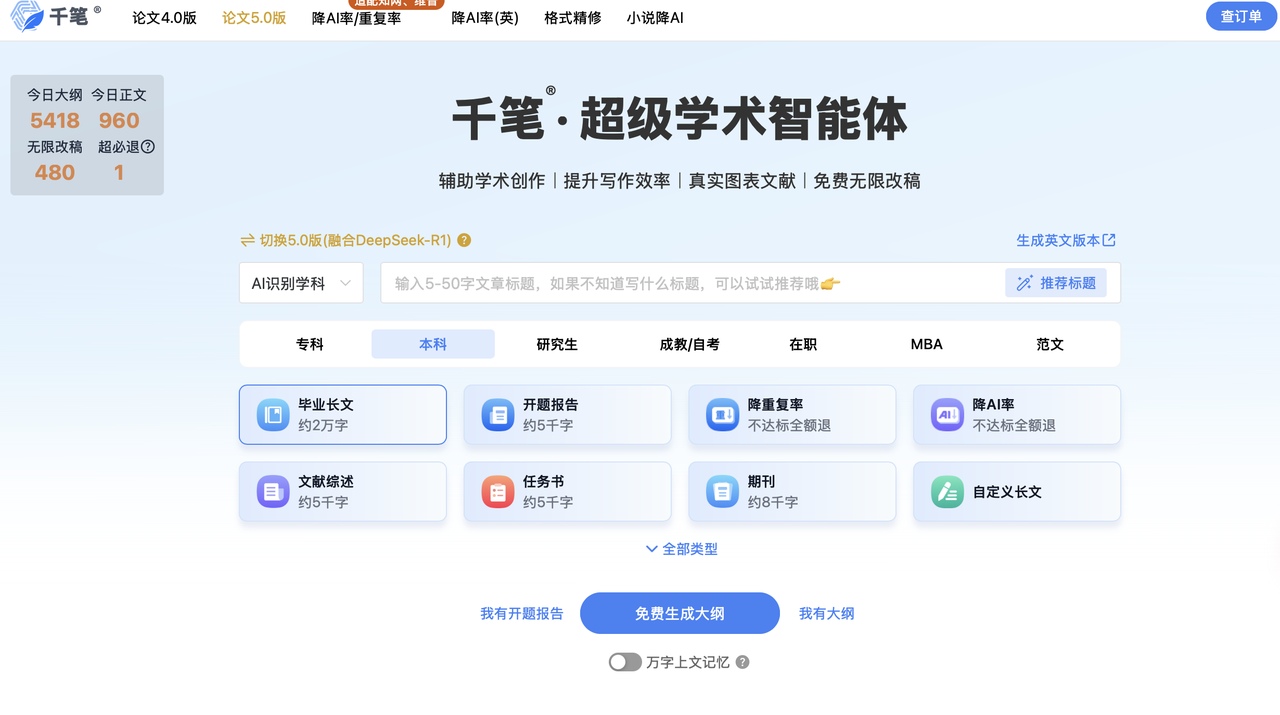Click the 无限改稿 count 480
This screenshot has width=1280, height=715.
pyautogui.click(x=55, y=172)
